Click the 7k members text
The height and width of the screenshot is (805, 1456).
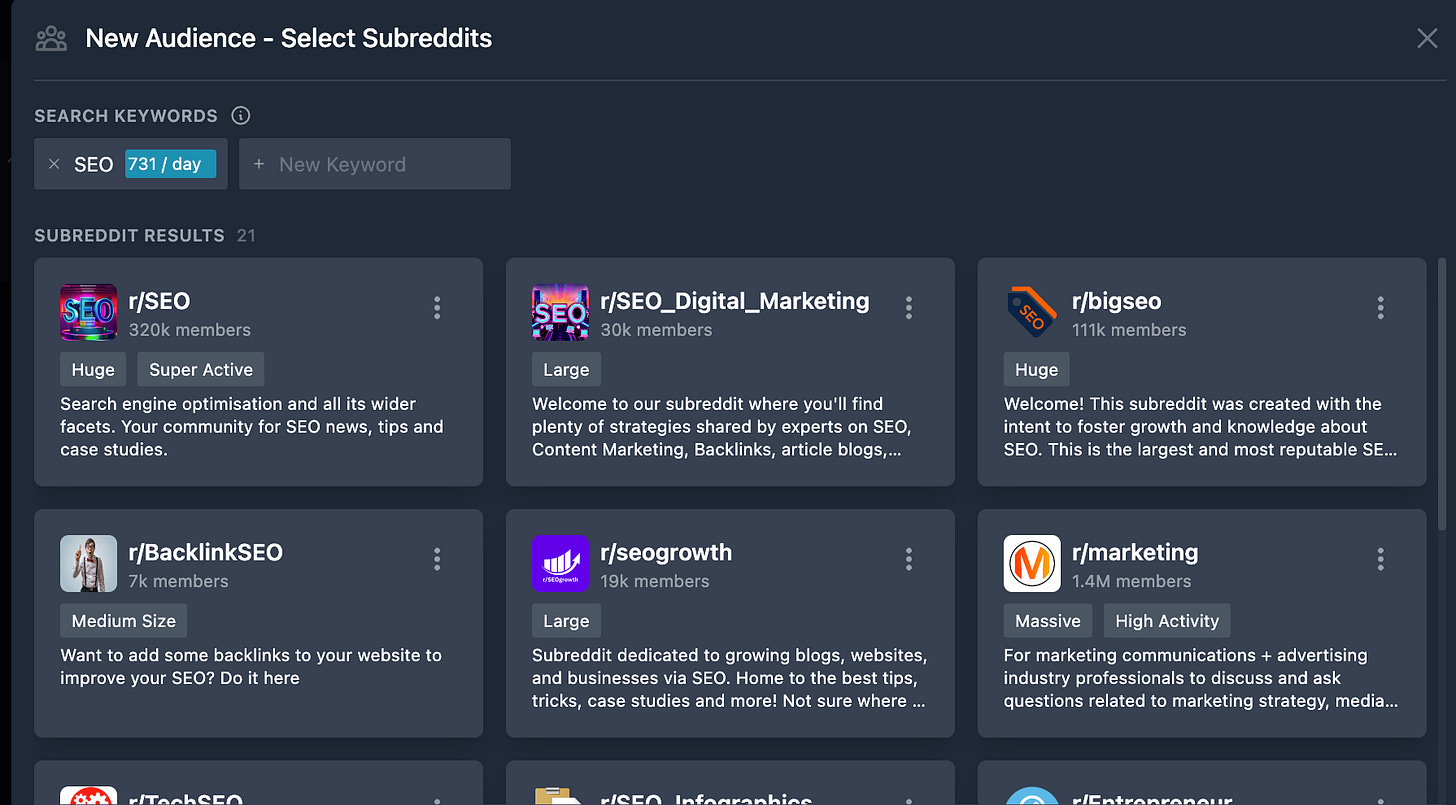click(179, 581)
